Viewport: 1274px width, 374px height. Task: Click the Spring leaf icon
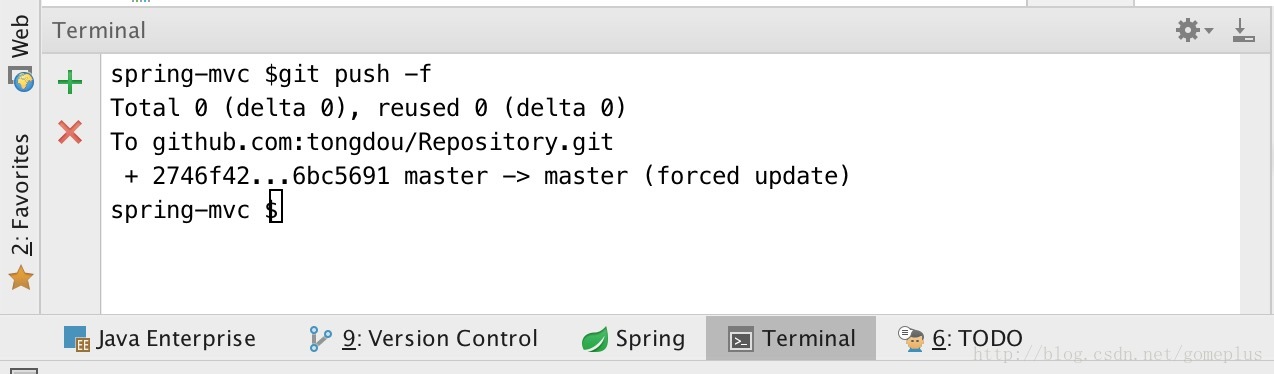595,340
